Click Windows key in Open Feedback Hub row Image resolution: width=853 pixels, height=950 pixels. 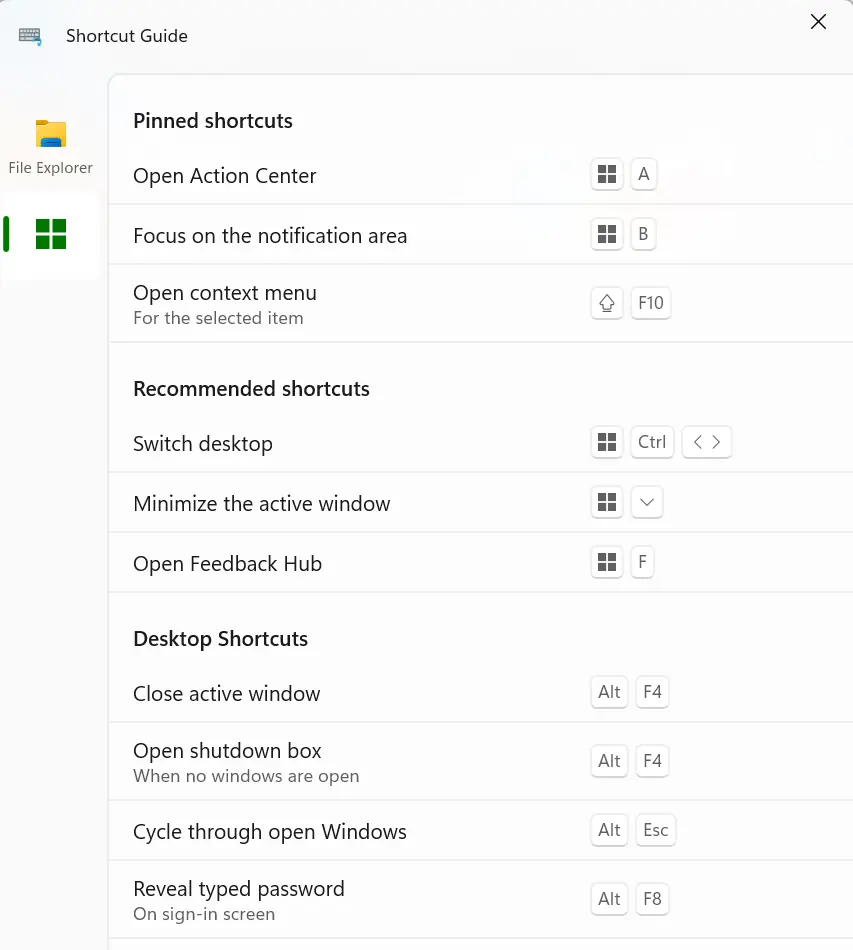606,562
